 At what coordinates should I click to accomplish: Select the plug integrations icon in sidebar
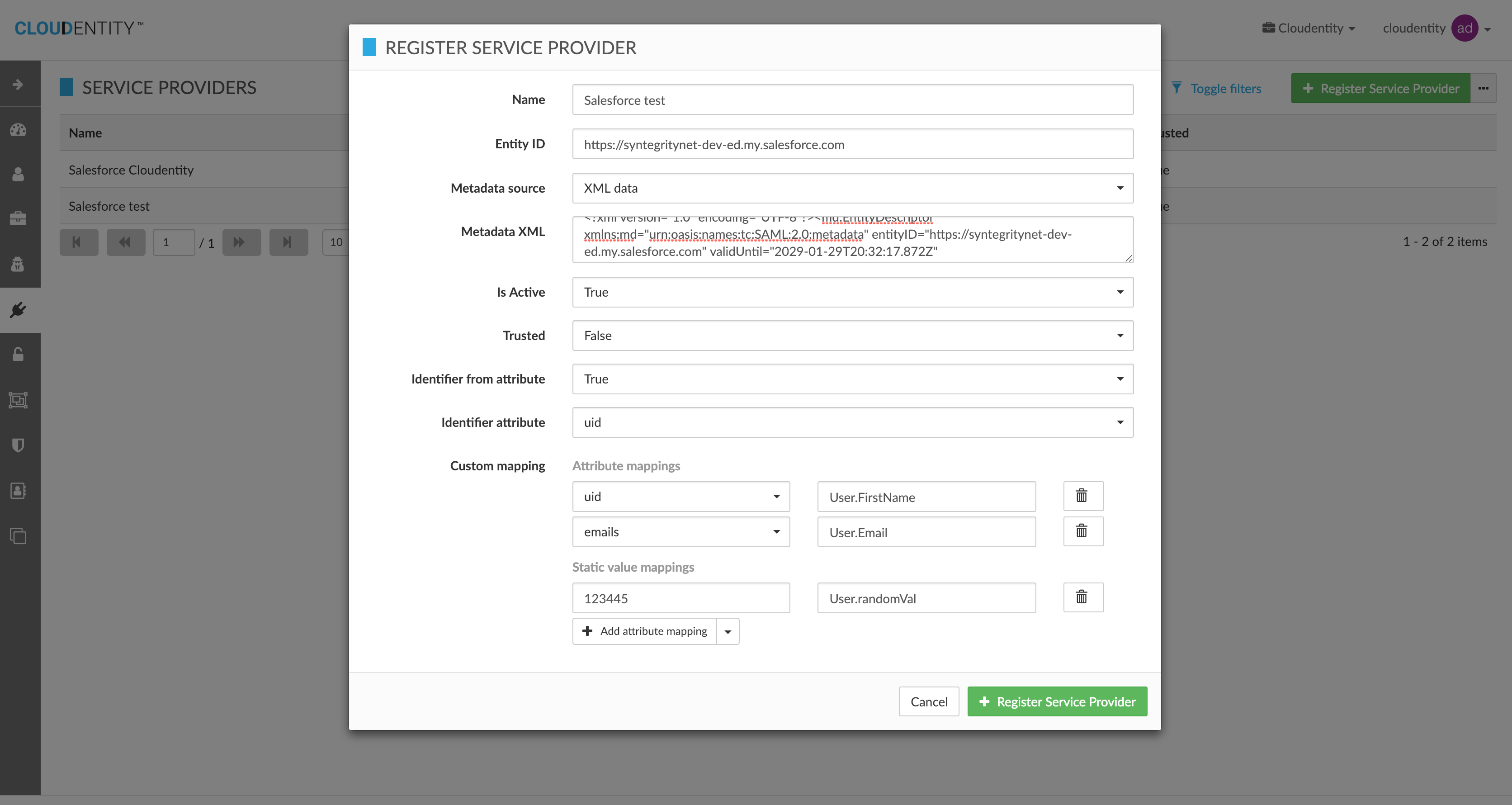[x=18, y=310]
